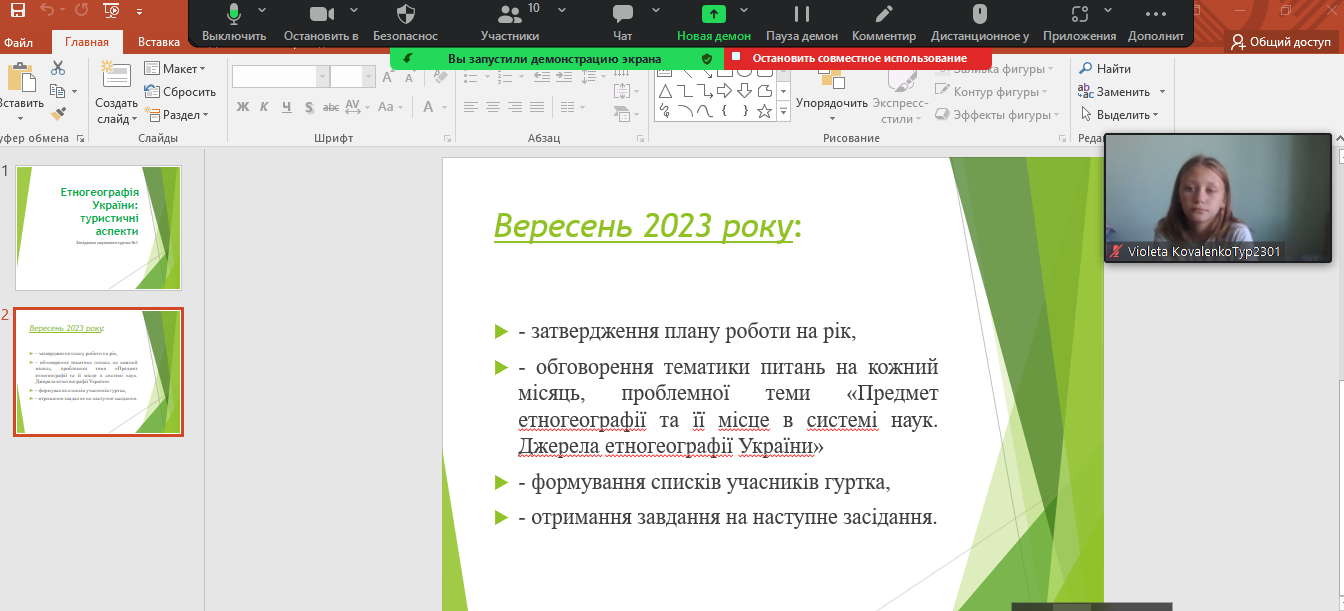Screen dimensions: 1344x611
Task: Select the star shape in shapes gallery
Action: click(x=764, y=111)
